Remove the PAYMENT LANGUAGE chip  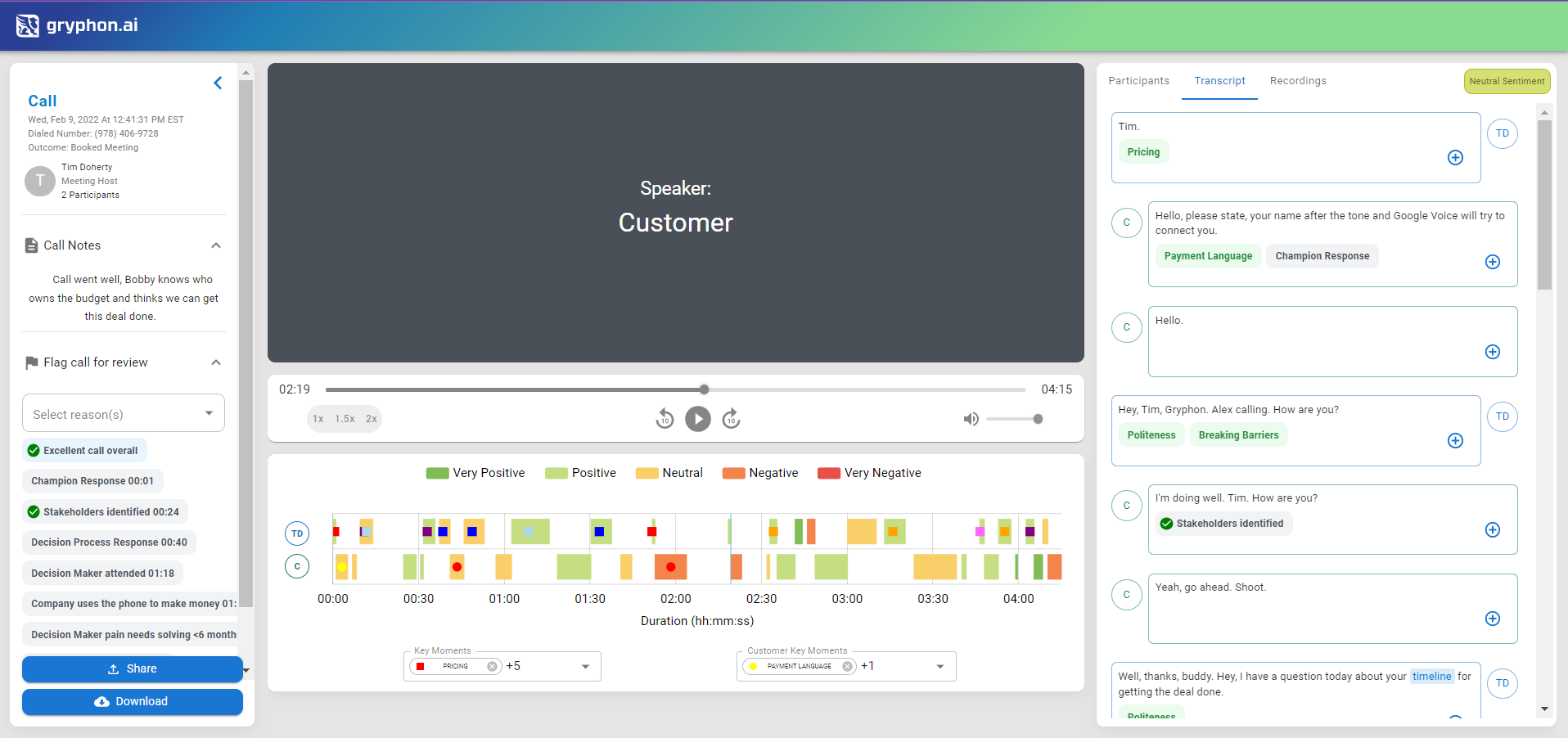(847, 666)
